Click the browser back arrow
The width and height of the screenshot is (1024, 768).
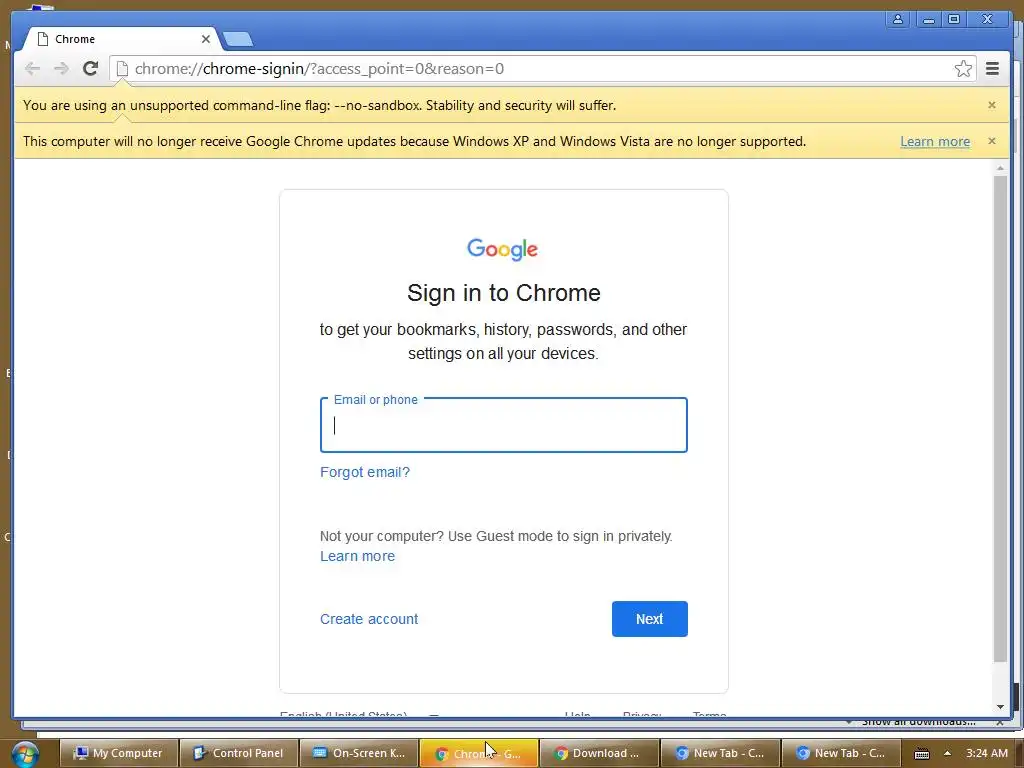[x=32, y=69]
